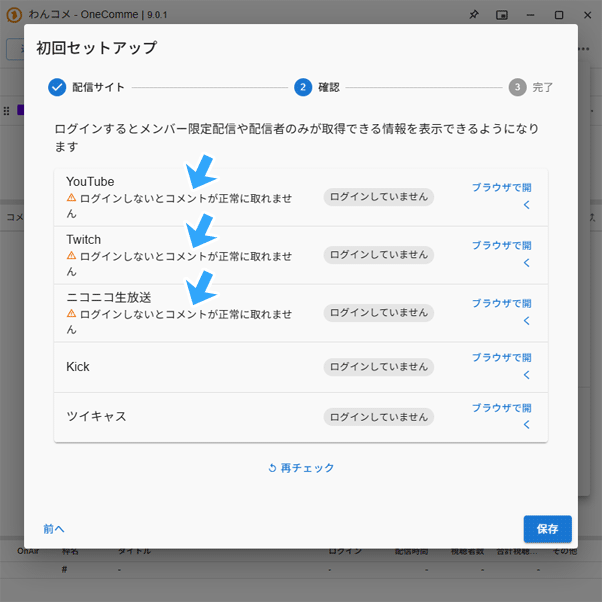Click the drag handle in the background window

click(6, 111)
